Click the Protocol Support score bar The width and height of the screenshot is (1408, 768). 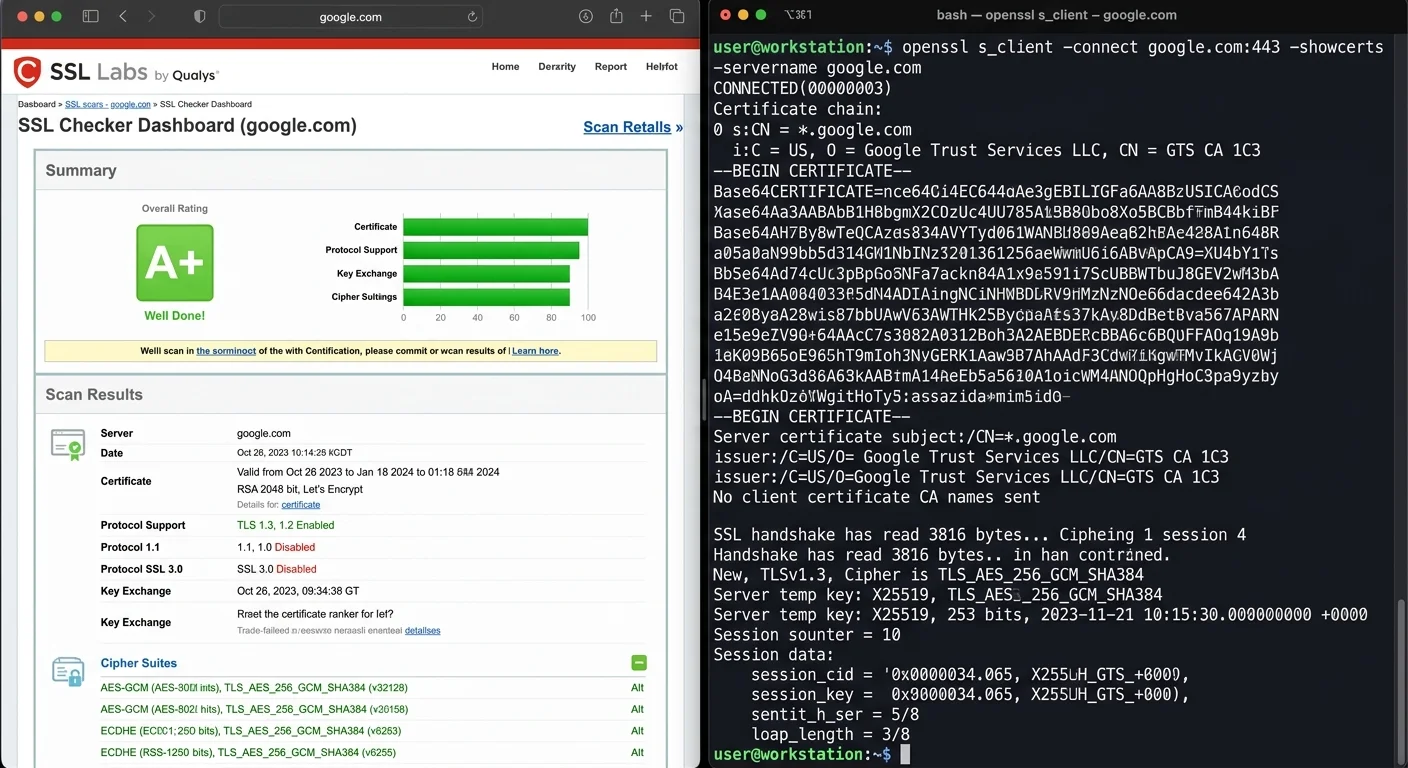(x=491, y=250)
